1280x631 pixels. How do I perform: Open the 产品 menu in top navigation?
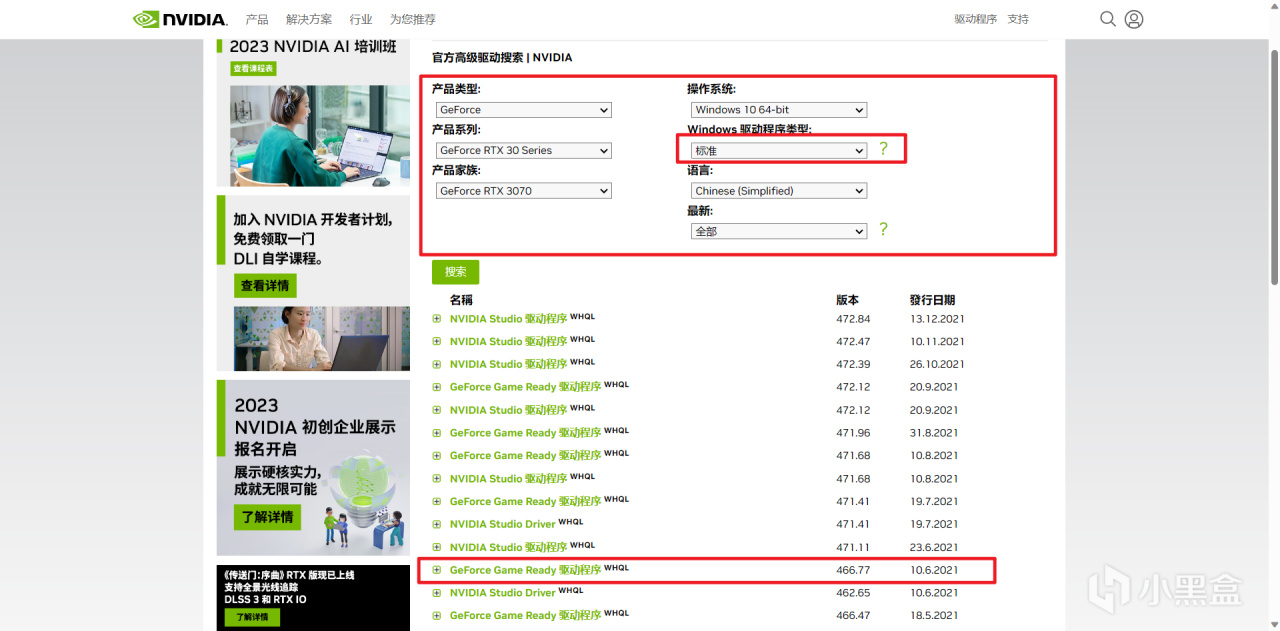[257, 19]
